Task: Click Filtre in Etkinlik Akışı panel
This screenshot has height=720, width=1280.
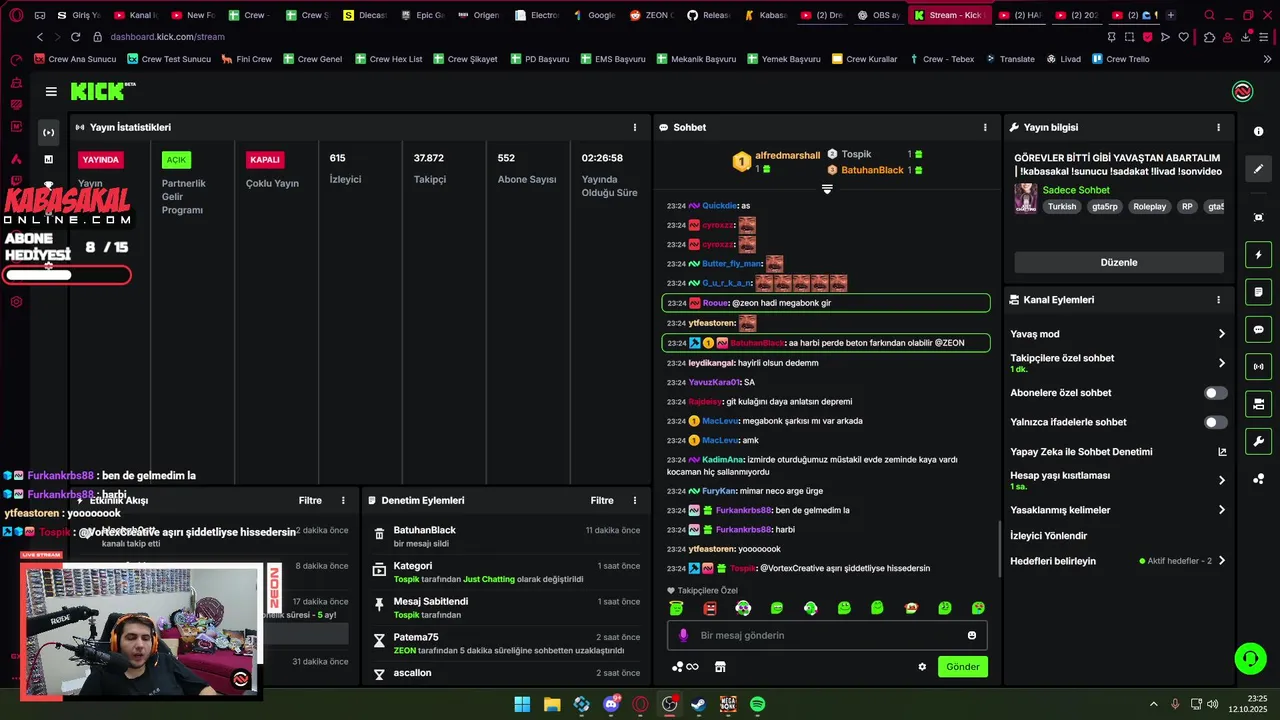Action: pos(310,500)
